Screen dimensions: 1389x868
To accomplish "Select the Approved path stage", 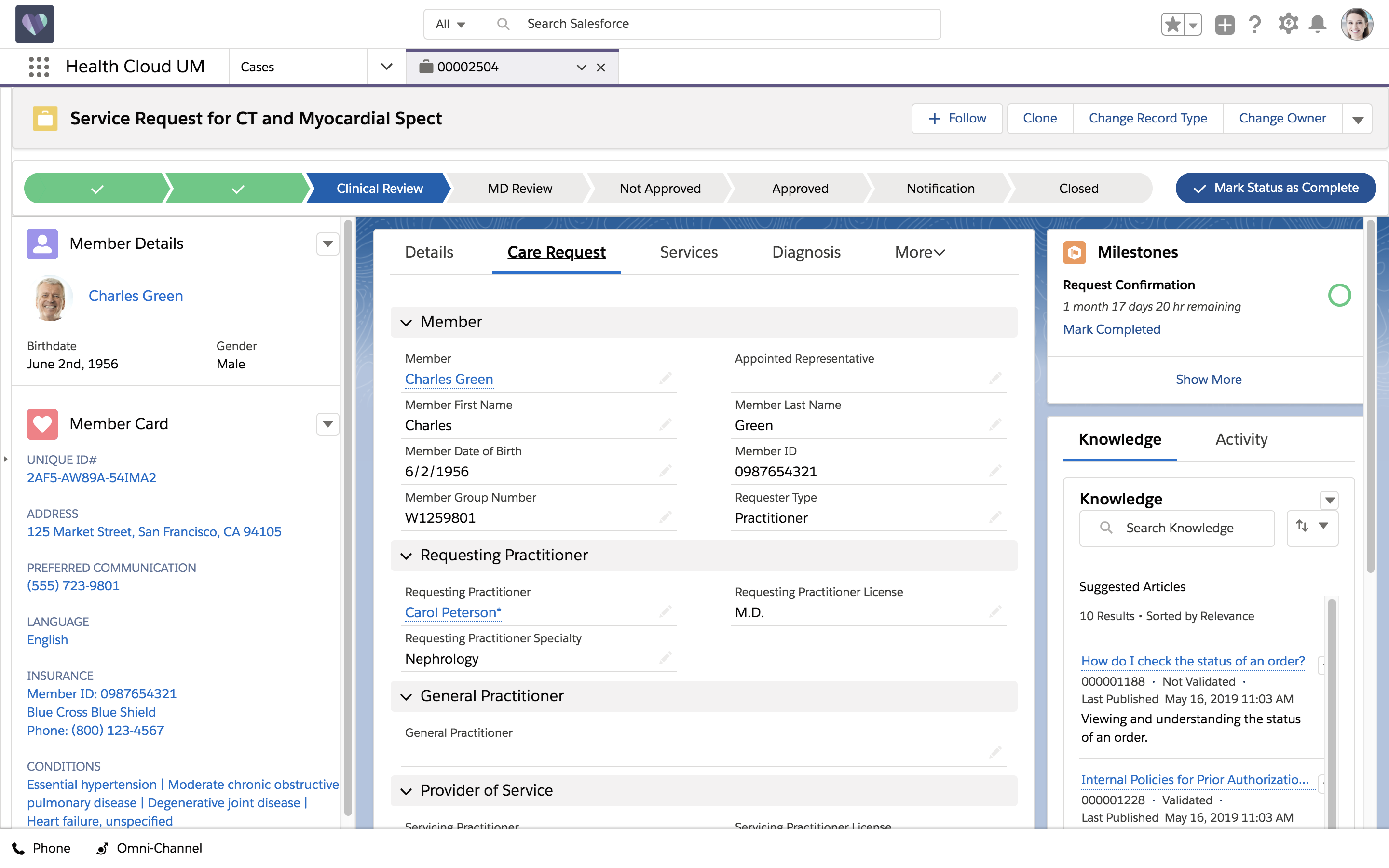I will 800,188.
